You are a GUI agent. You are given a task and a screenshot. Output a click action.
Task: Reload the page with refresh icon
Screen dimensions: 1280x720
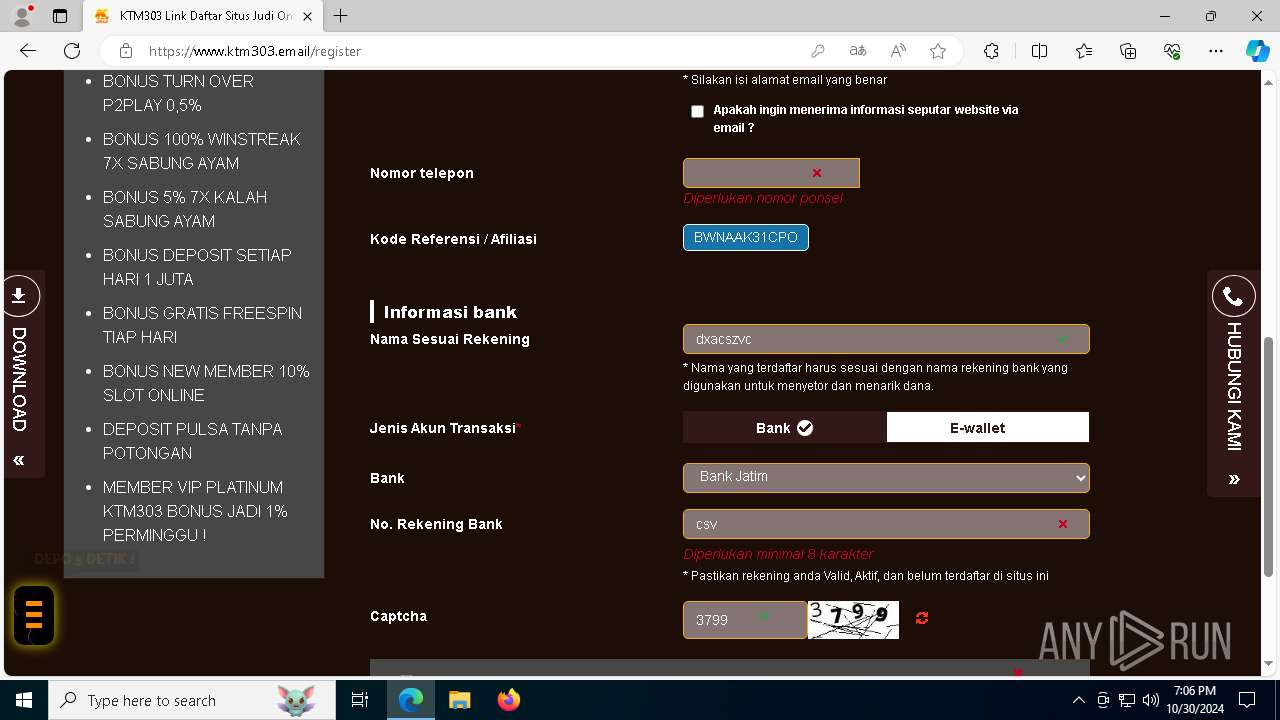(72, 51)
